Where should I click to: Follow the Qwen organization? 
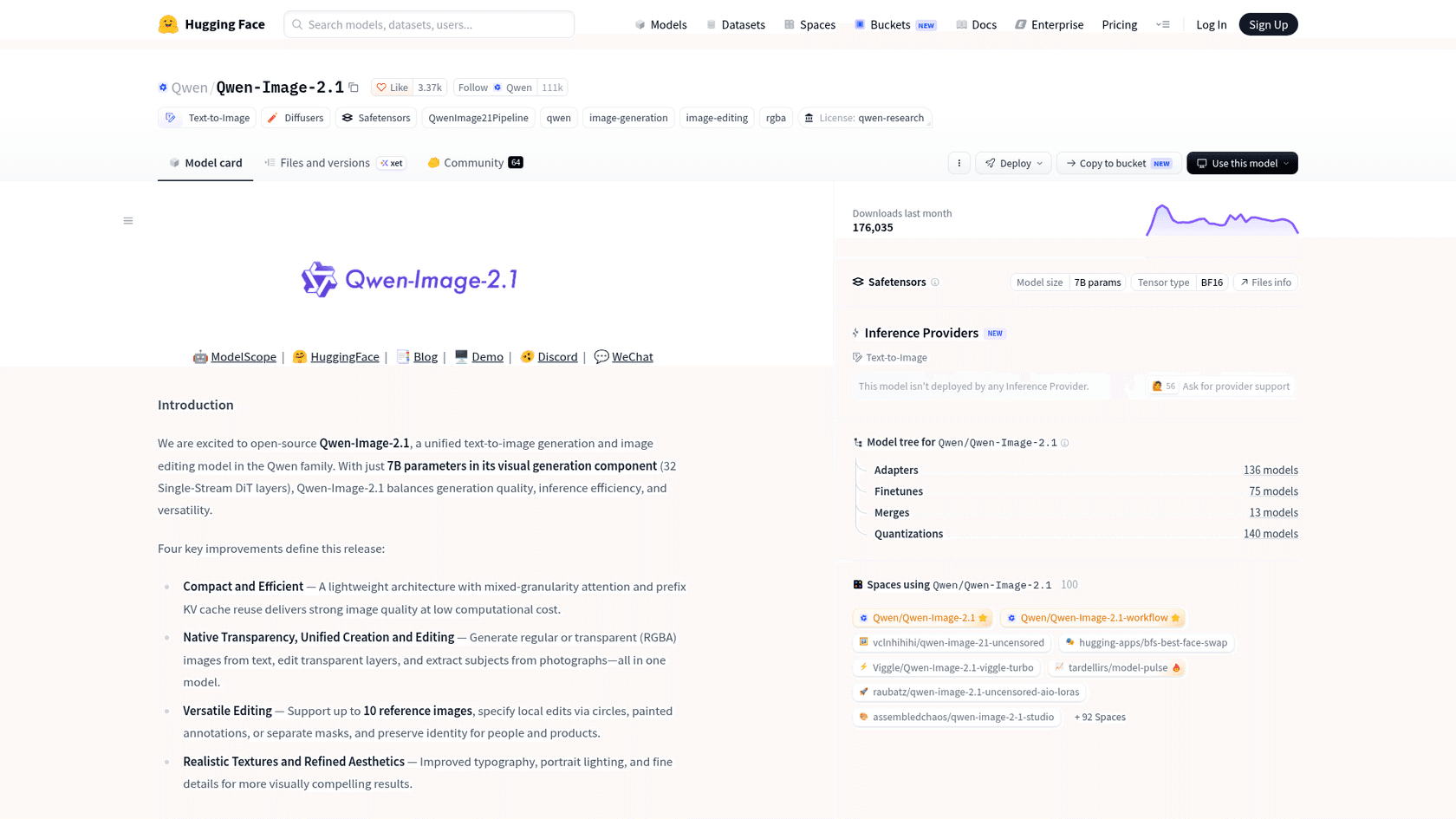tap(496, 88)
